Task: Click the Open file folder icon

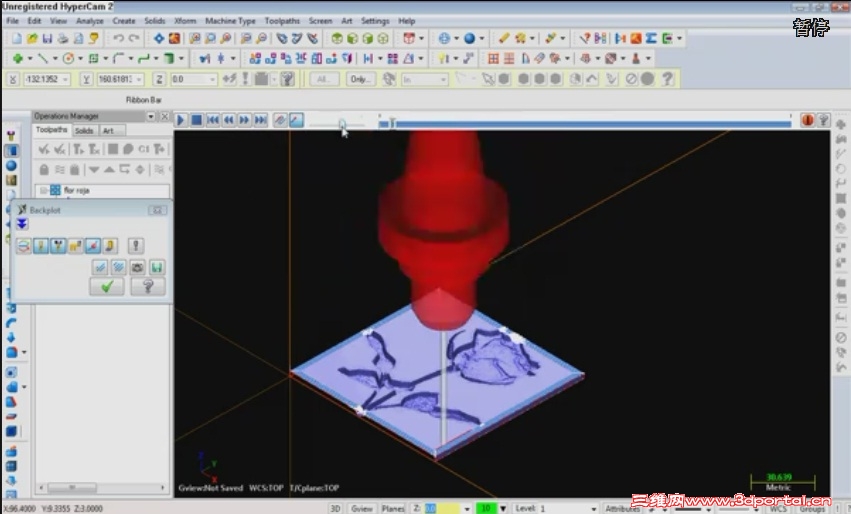Action: pos(33,39)
